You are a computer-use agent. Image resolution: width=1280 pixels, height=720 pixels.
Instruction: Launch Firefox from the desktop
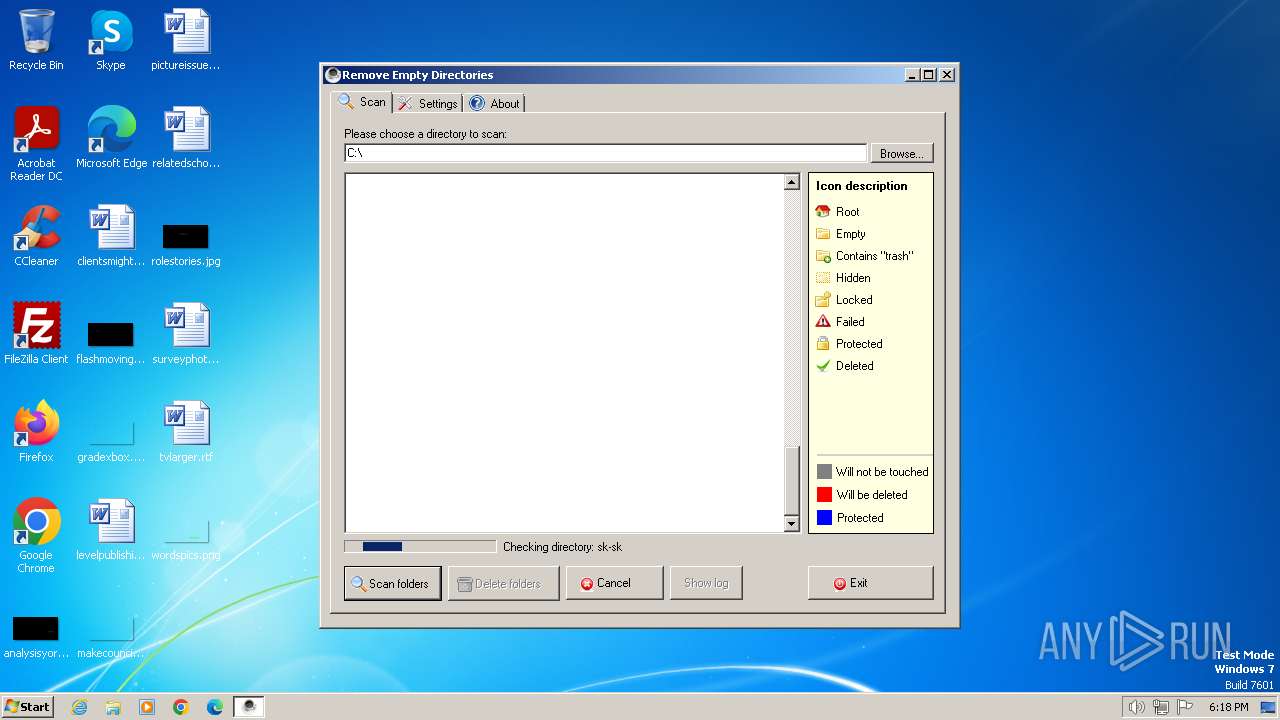tap(36, 432)
